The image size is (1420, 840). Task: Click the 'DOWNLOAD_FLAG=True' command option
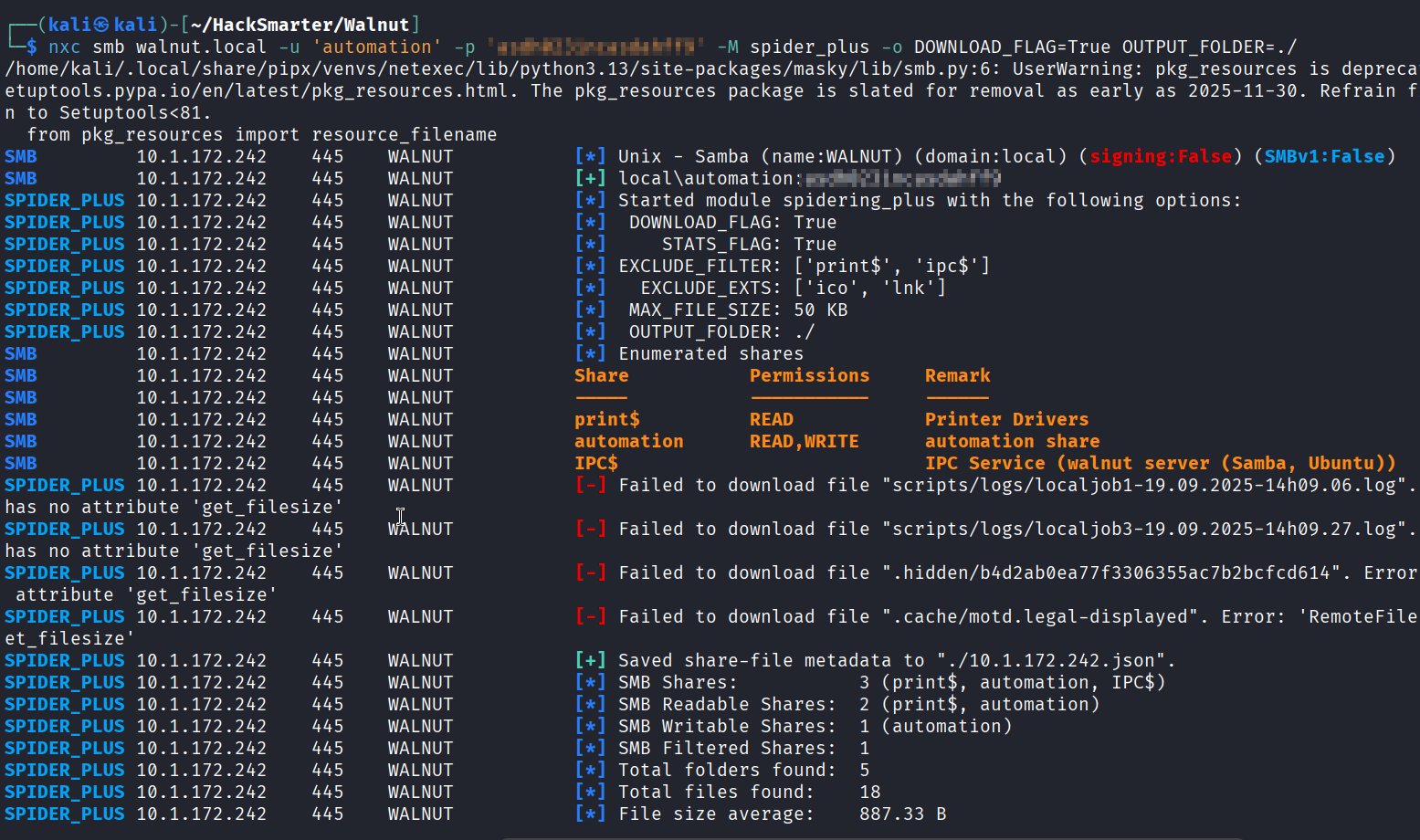tap(1012, 47)
